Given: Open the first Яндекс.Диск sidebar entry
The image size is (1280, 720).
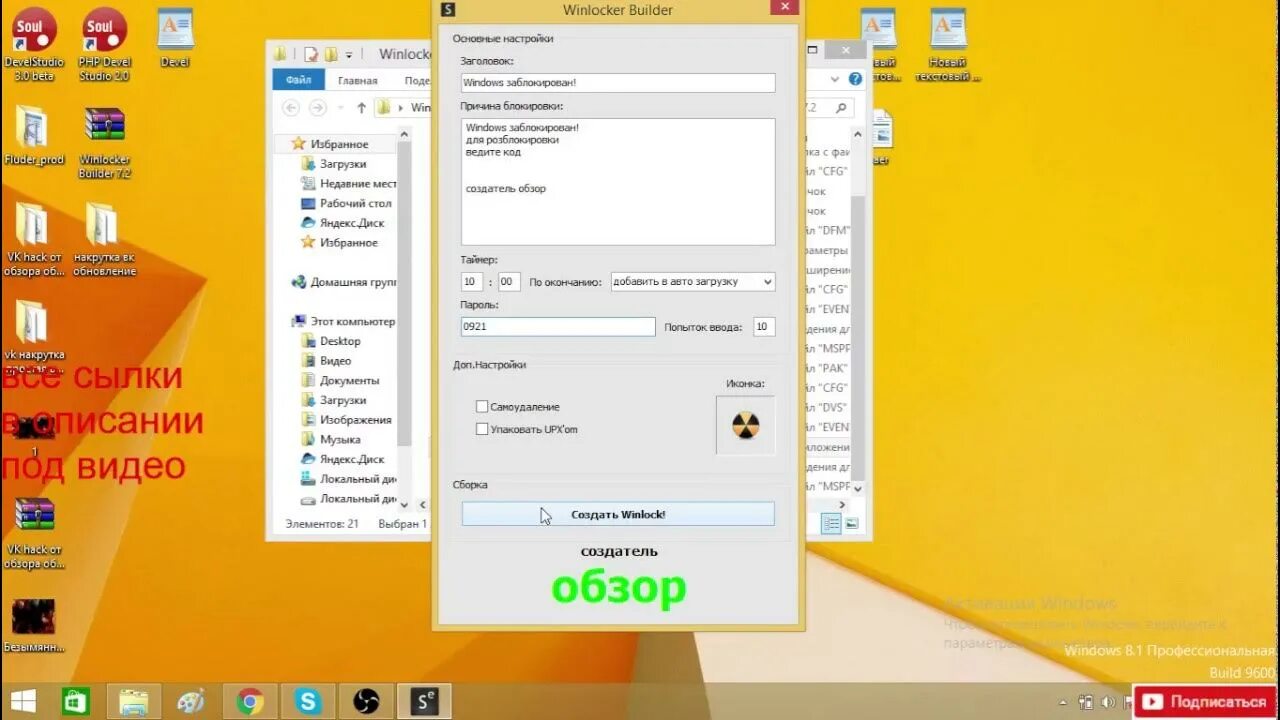Looking at the screenshot, I should [343, 223].
